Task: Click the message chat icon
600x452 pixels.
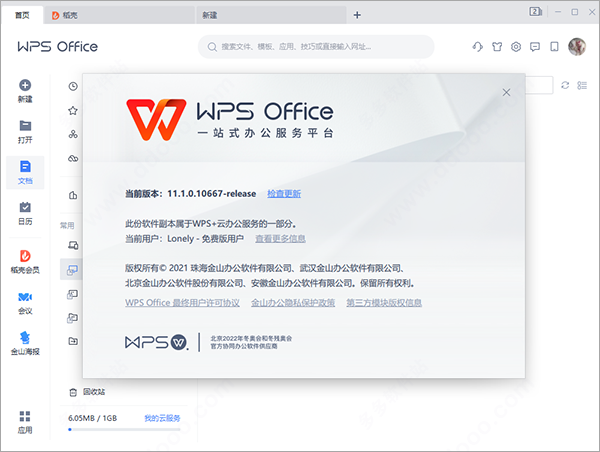Action: (535, 47)
